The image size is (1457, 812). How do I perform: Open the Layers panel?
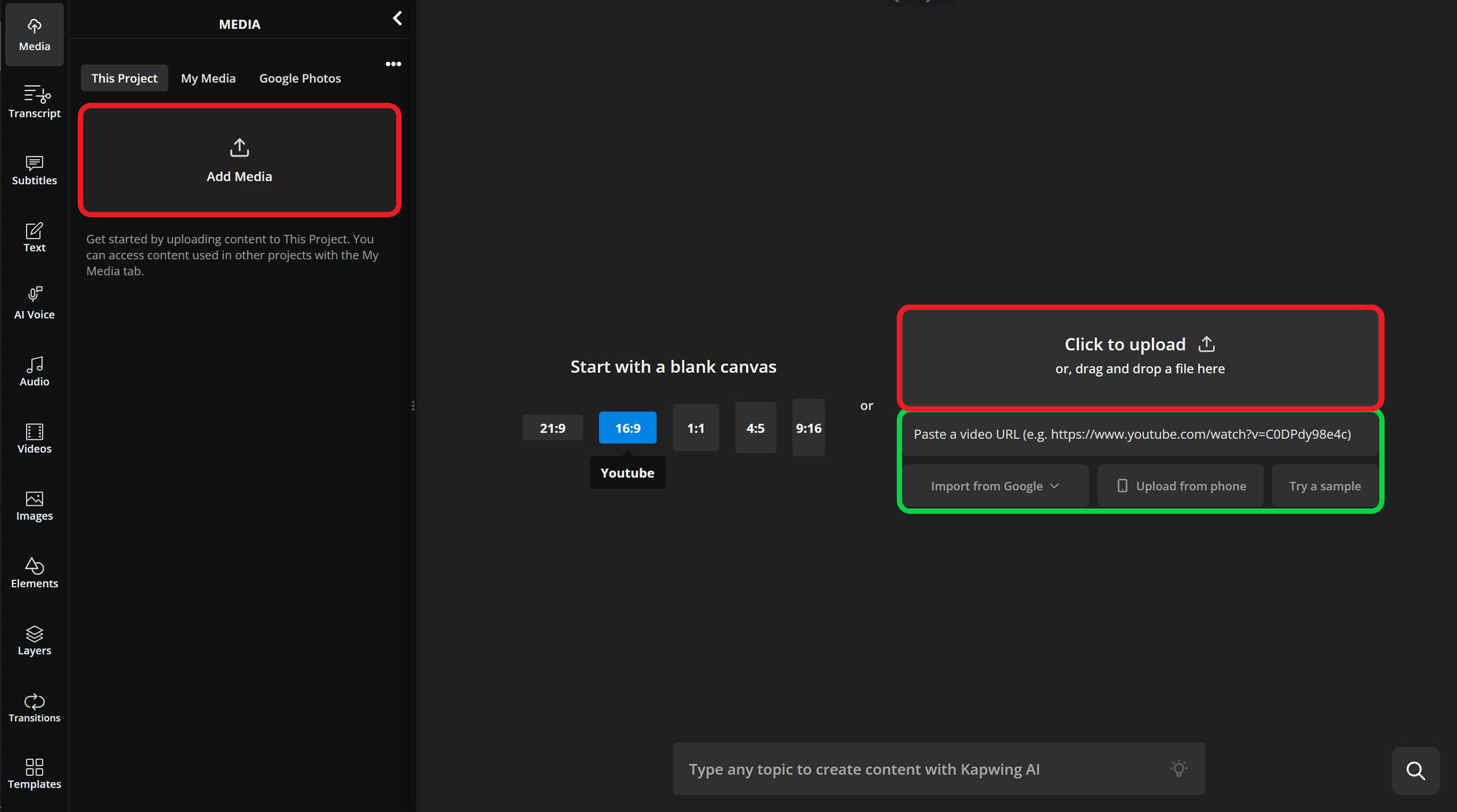(x=34, y=639)
